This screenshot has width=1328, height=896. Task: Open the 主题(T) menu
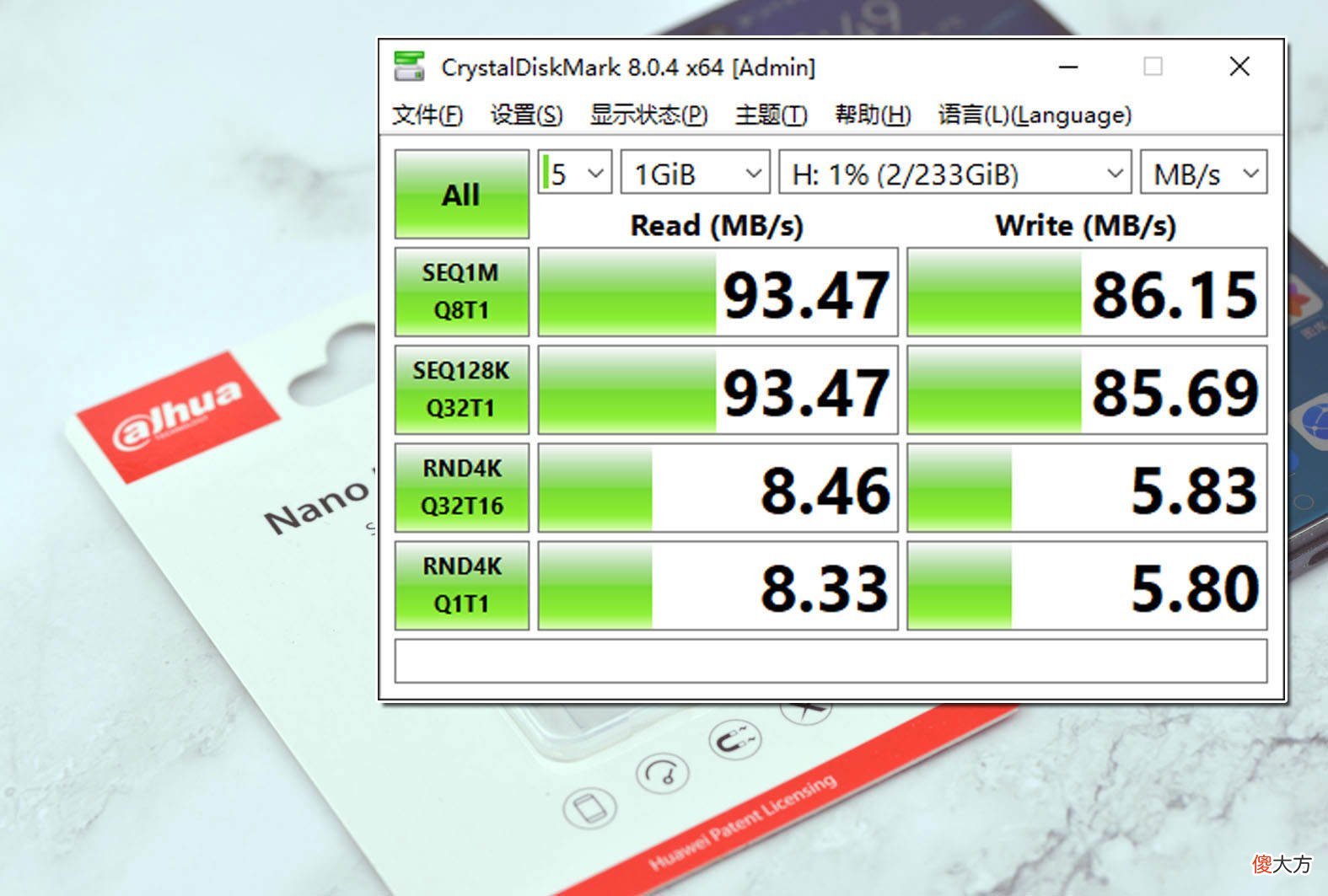pyautogui.click(x=771, y=115)
